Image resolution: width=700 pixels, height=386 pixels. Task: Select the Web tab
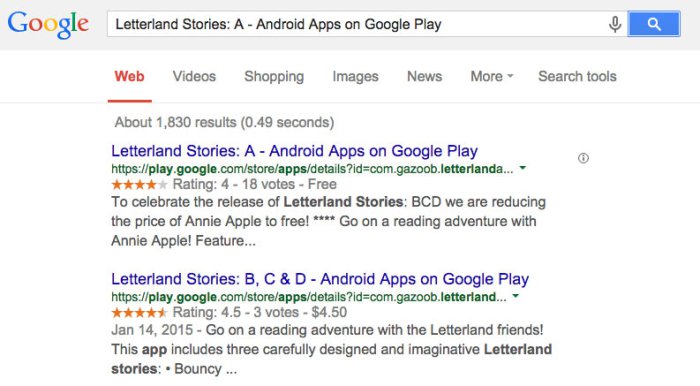point(129,76)
